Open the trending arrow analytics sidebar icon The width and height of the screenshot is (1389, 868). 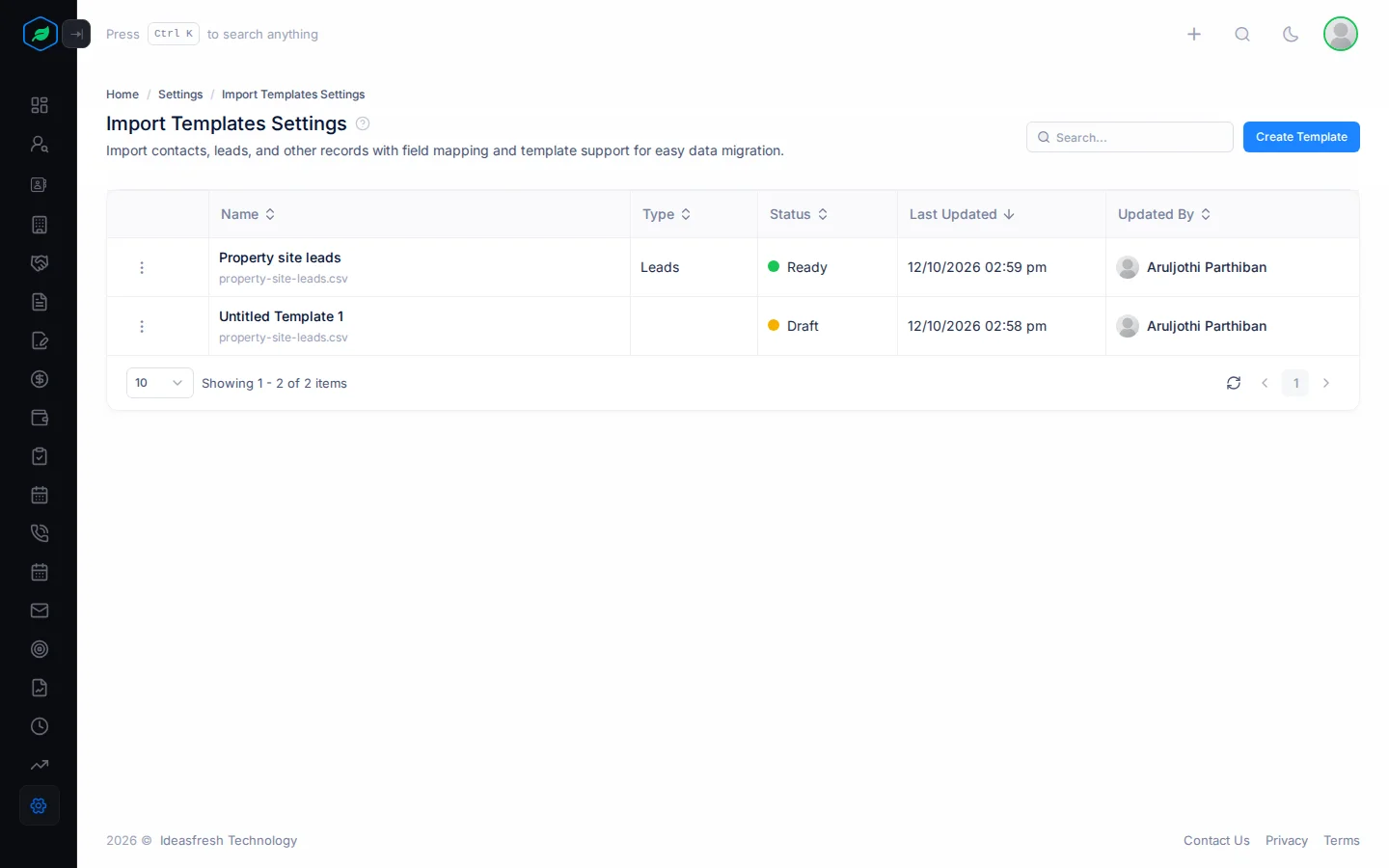(x=40, y=765)
